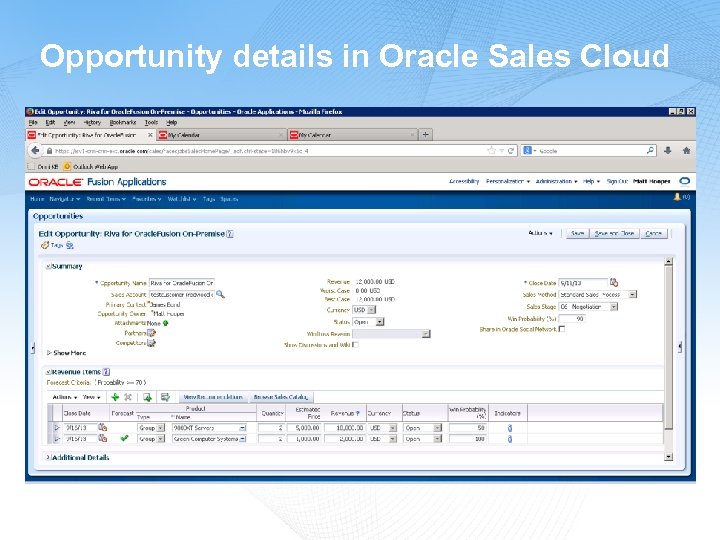Open Status dropdown in 980CHT Servers row
This screenshot has width=720, height=540.
pos(438,428)
